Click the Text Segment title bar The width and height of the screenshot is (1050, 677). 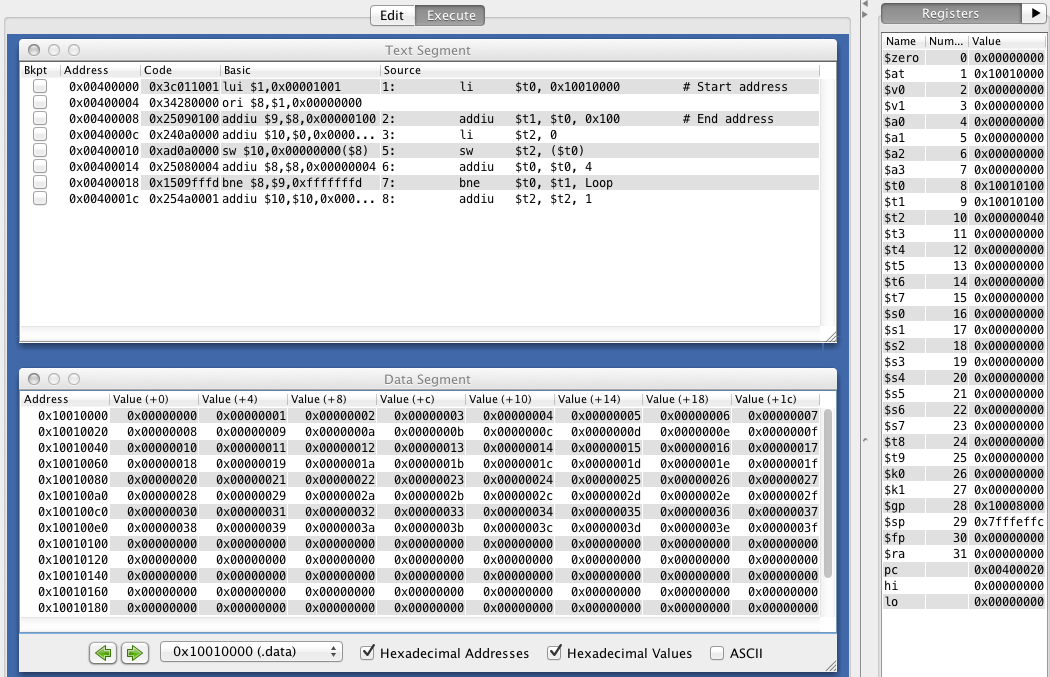click(427, 50)
